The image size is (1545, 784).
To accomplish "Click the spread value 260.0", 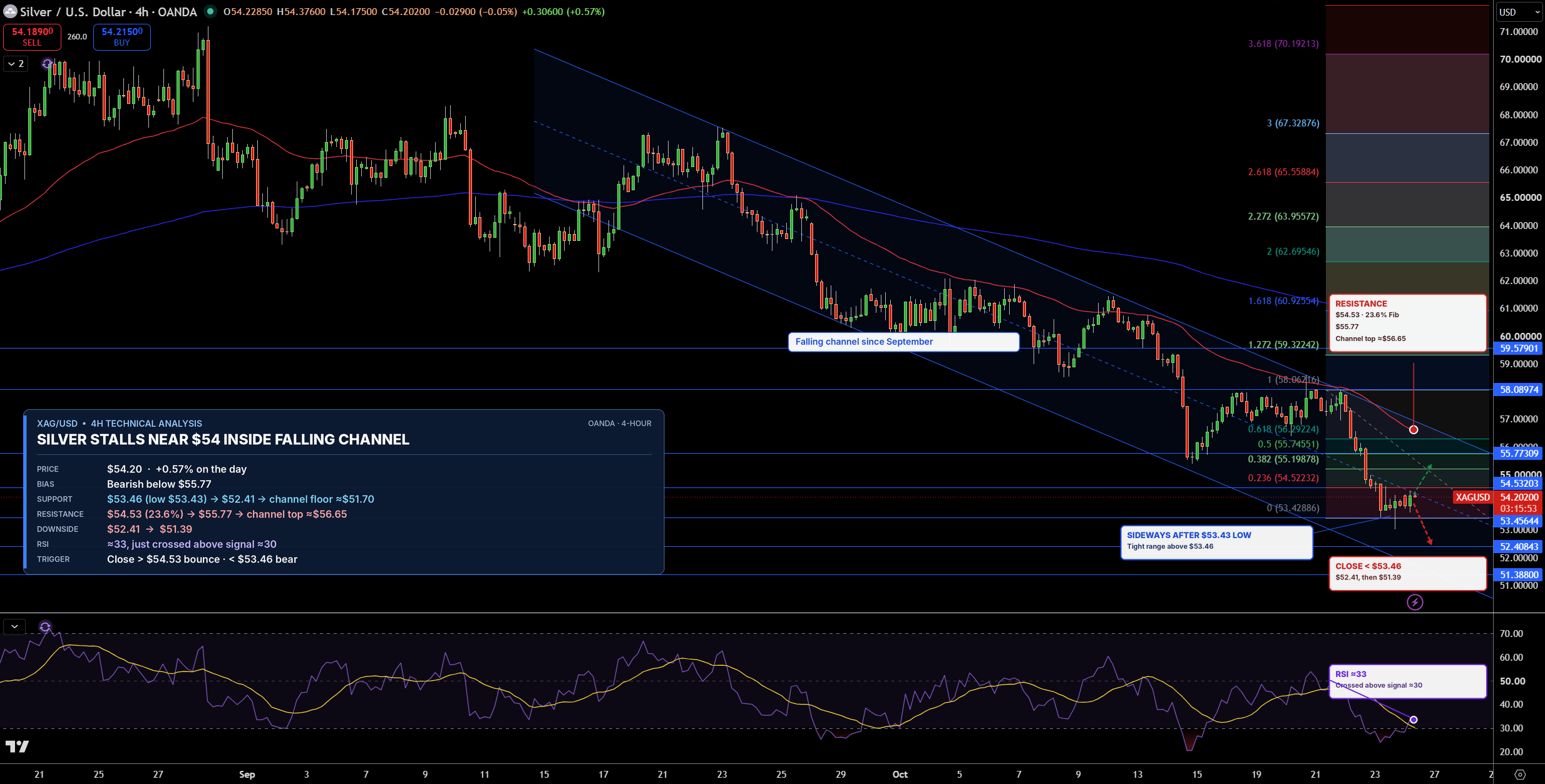I will pos(77,37).
